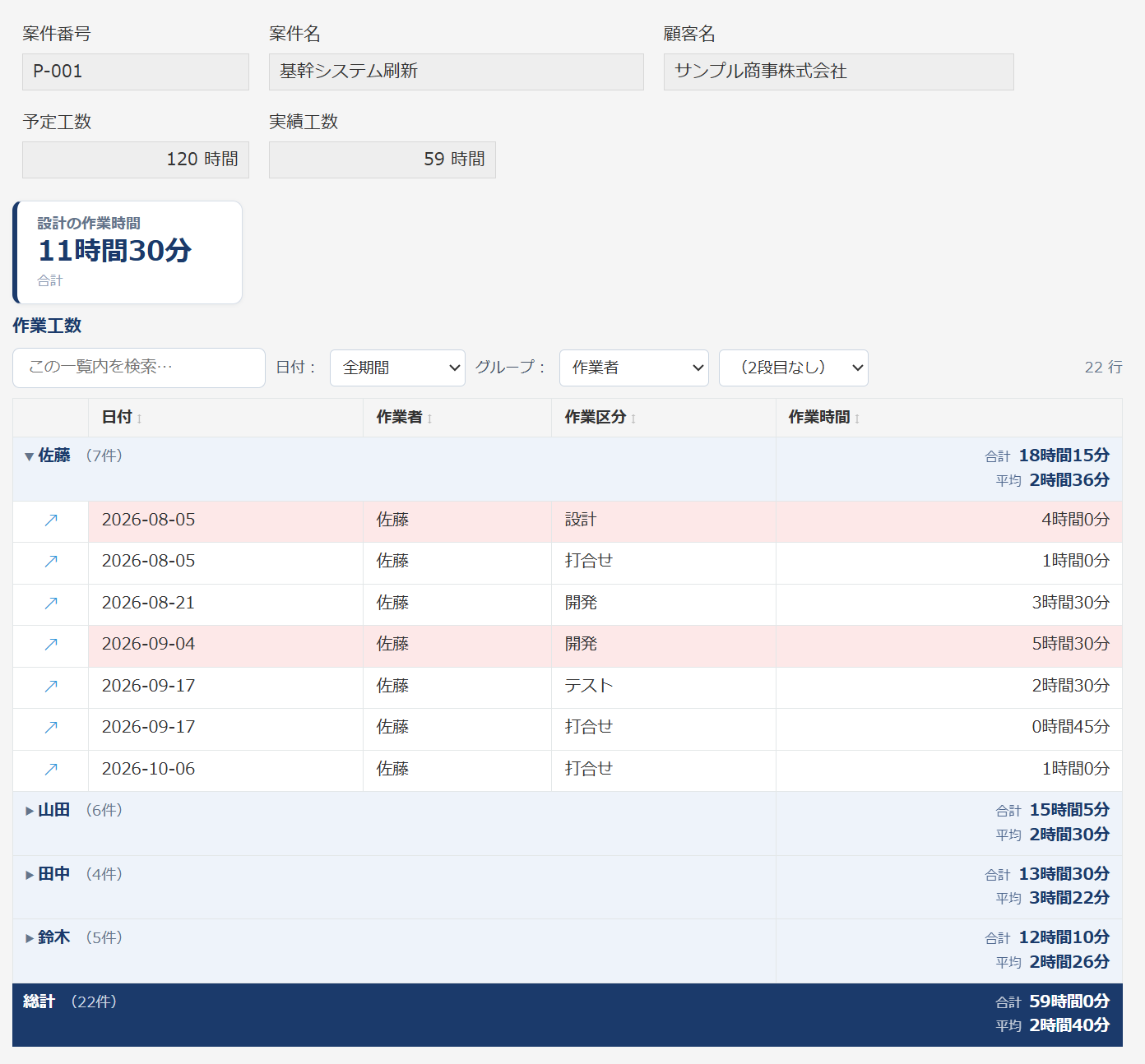Viewport: 1145px width, 1064px height.
Task: Click the 予定工数 field showing 120 時間
Action: pyautogui.click(x=136, y=160)
